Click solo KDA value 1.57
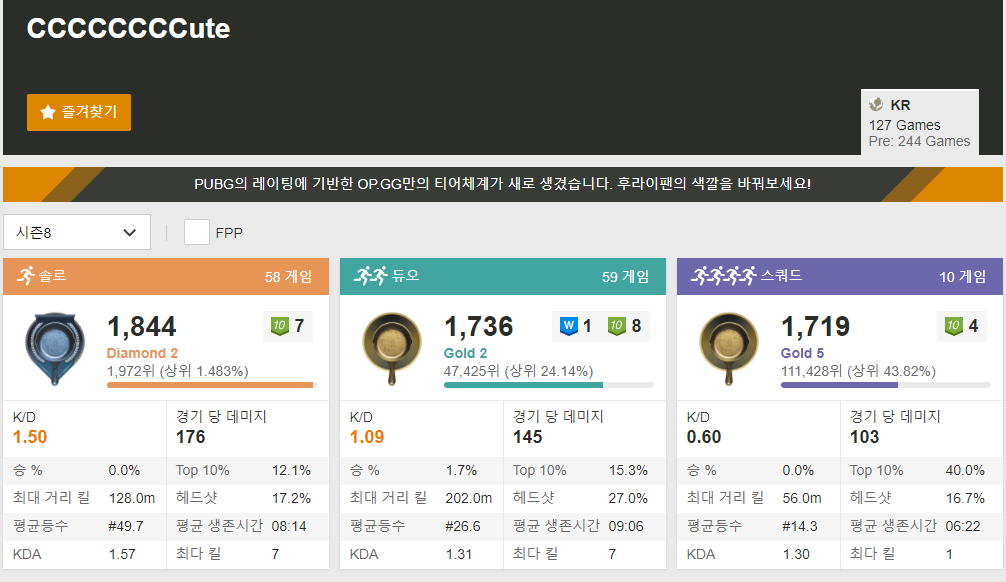Screen dimensions: 1006x582 (x=122, y=554)
